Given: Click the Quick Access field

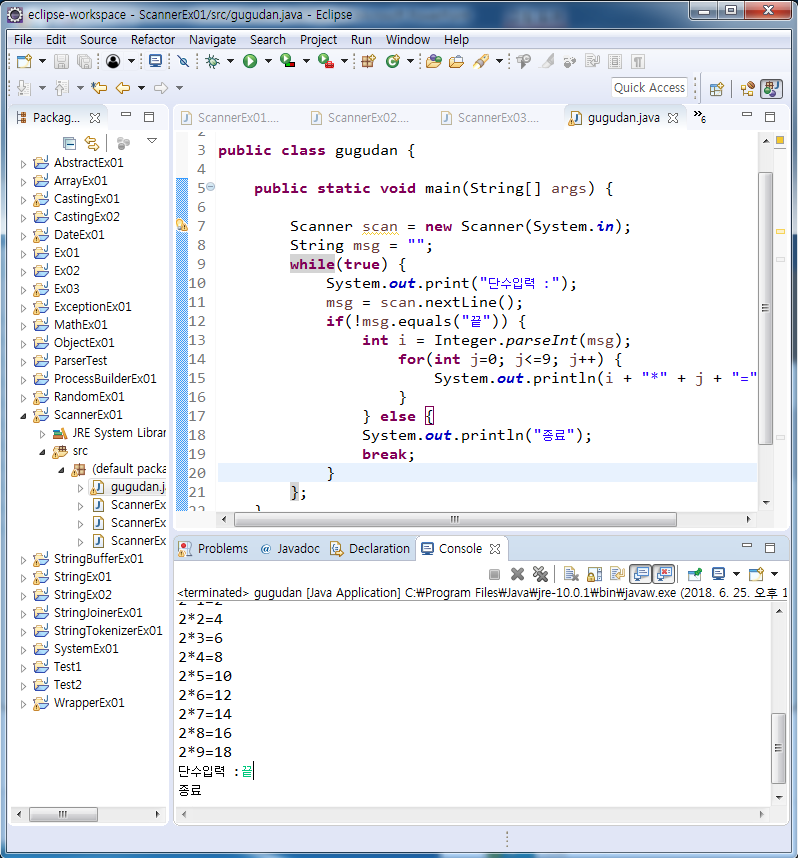Looking at the screenshot, I should click(x=649, y=88).
